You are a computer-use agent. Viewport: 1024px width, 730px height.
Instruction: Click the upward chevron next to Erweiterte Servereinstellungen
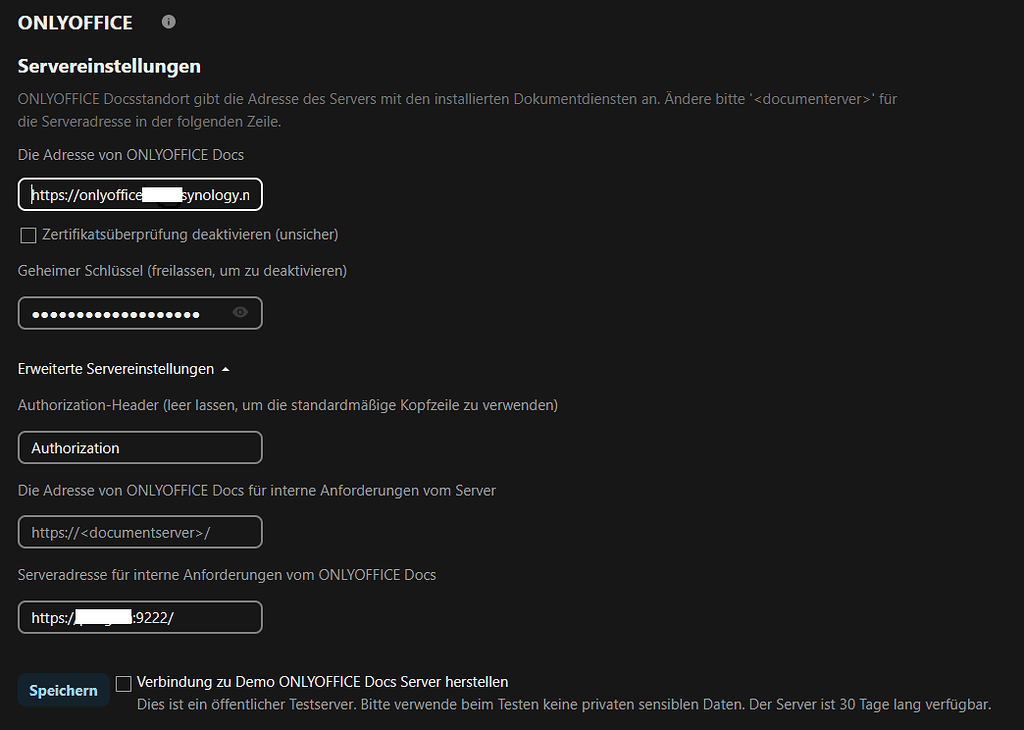(225, 368)
